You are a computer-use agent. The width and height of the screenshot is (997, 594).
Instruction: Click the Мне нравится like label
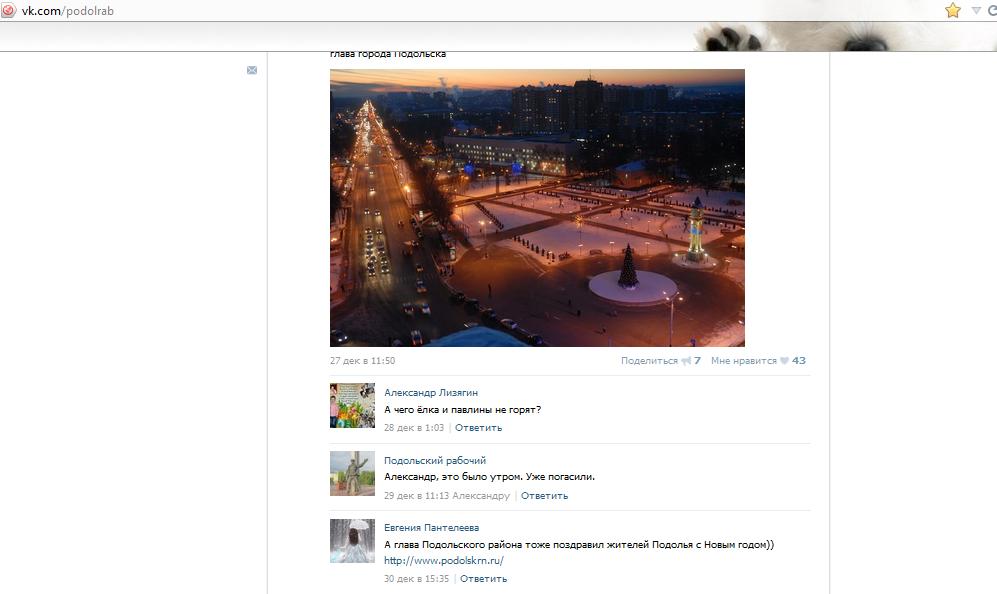(x=743, y=361)
